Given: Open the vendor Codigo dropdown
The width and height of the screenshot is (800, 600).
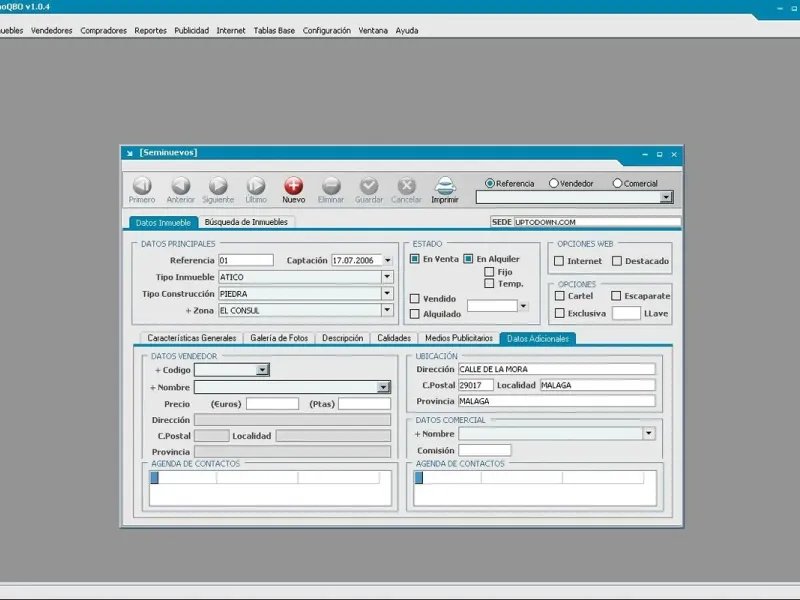Looking at the screenshot, I should point(262,370).
